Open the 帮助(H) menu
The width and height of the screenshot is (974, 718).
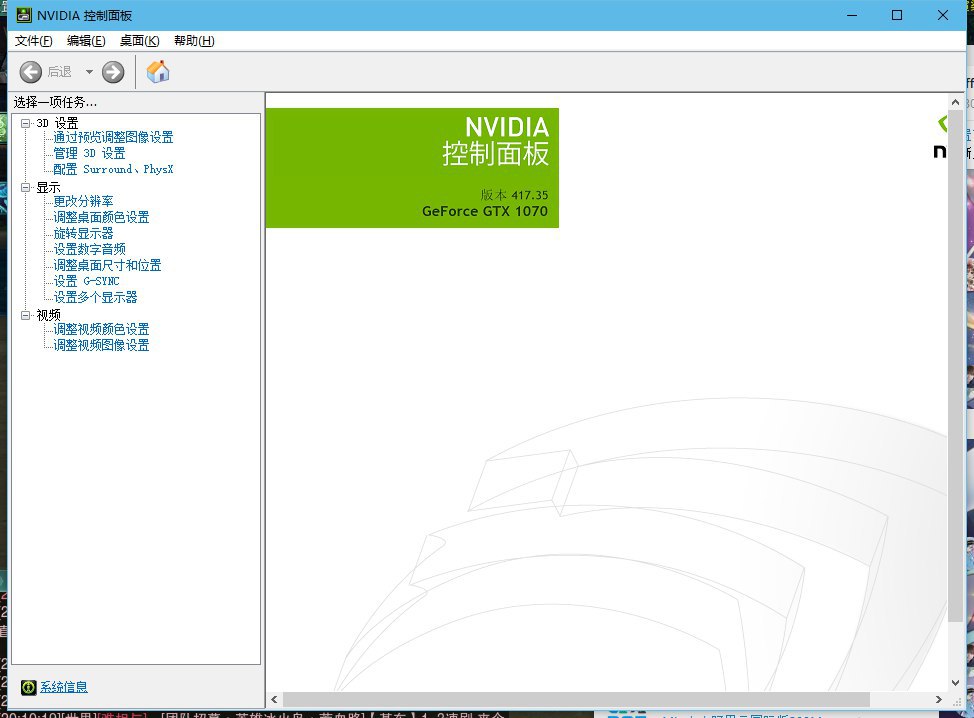[194, 41]
